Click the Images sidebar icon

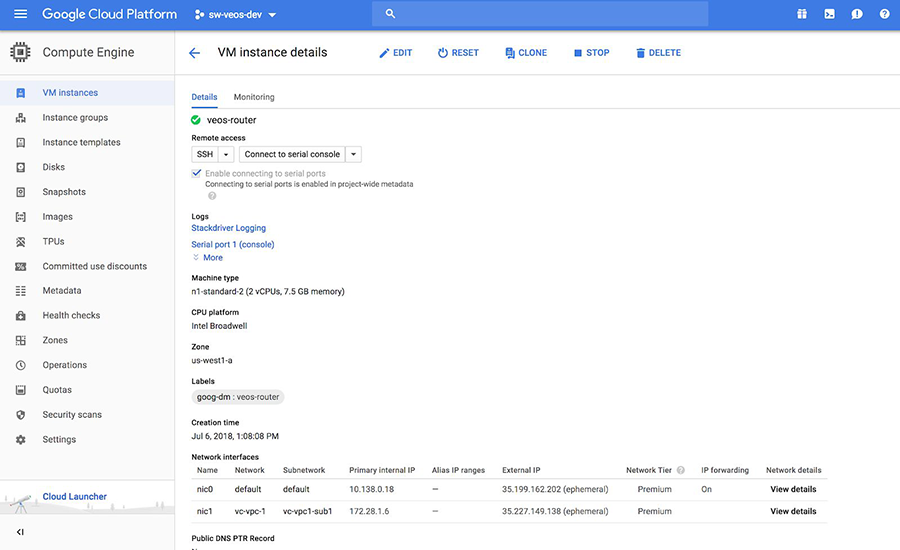point(21,217)
